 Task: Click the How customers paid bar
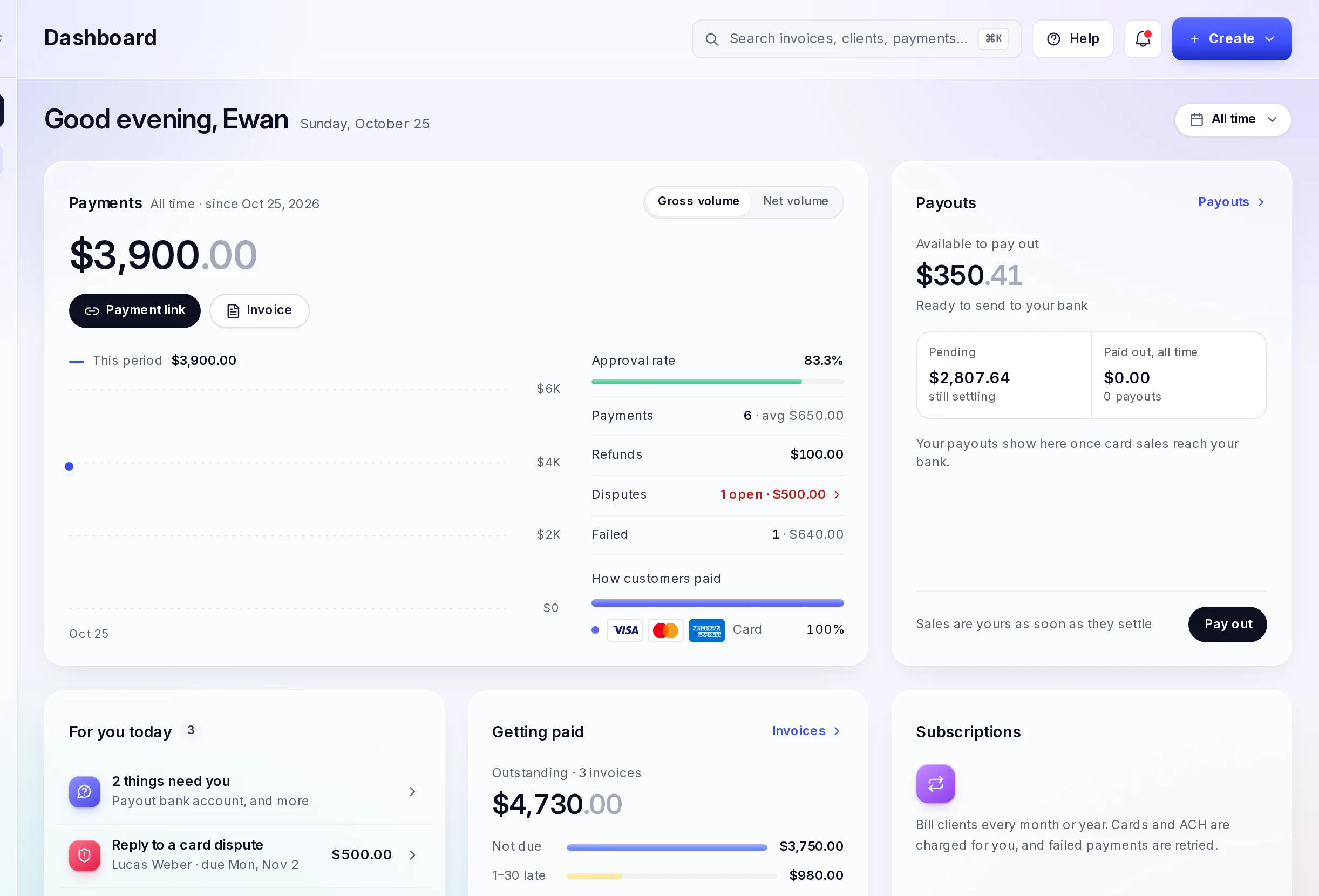(x=717, y=603)
